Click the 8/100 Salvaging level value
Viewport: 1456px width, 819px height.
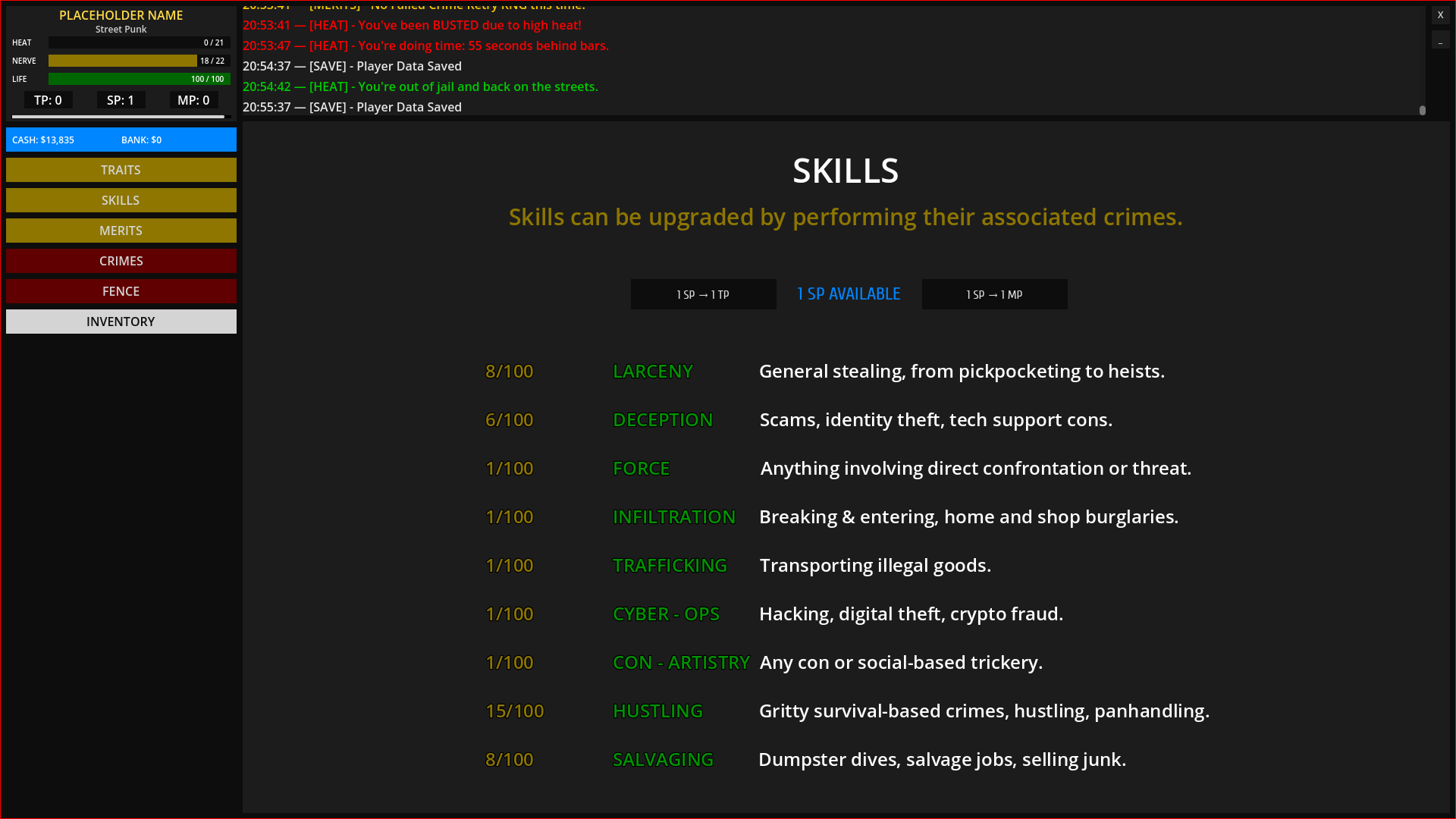[510, 759]
